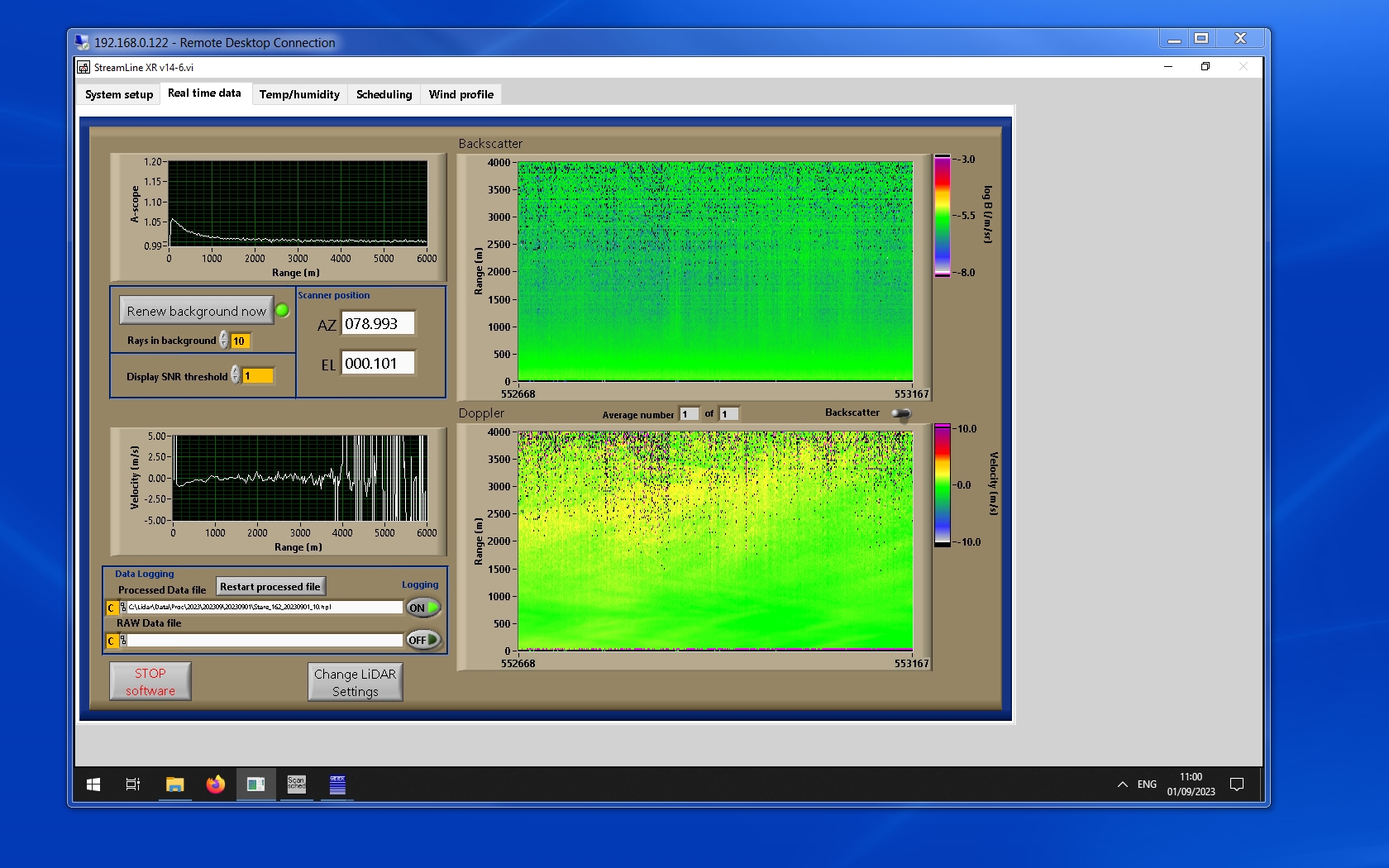Open Task View on the taskbar
Viewport: 1389px width, 868px height.
pyautogui.click(x=132, y=784)
